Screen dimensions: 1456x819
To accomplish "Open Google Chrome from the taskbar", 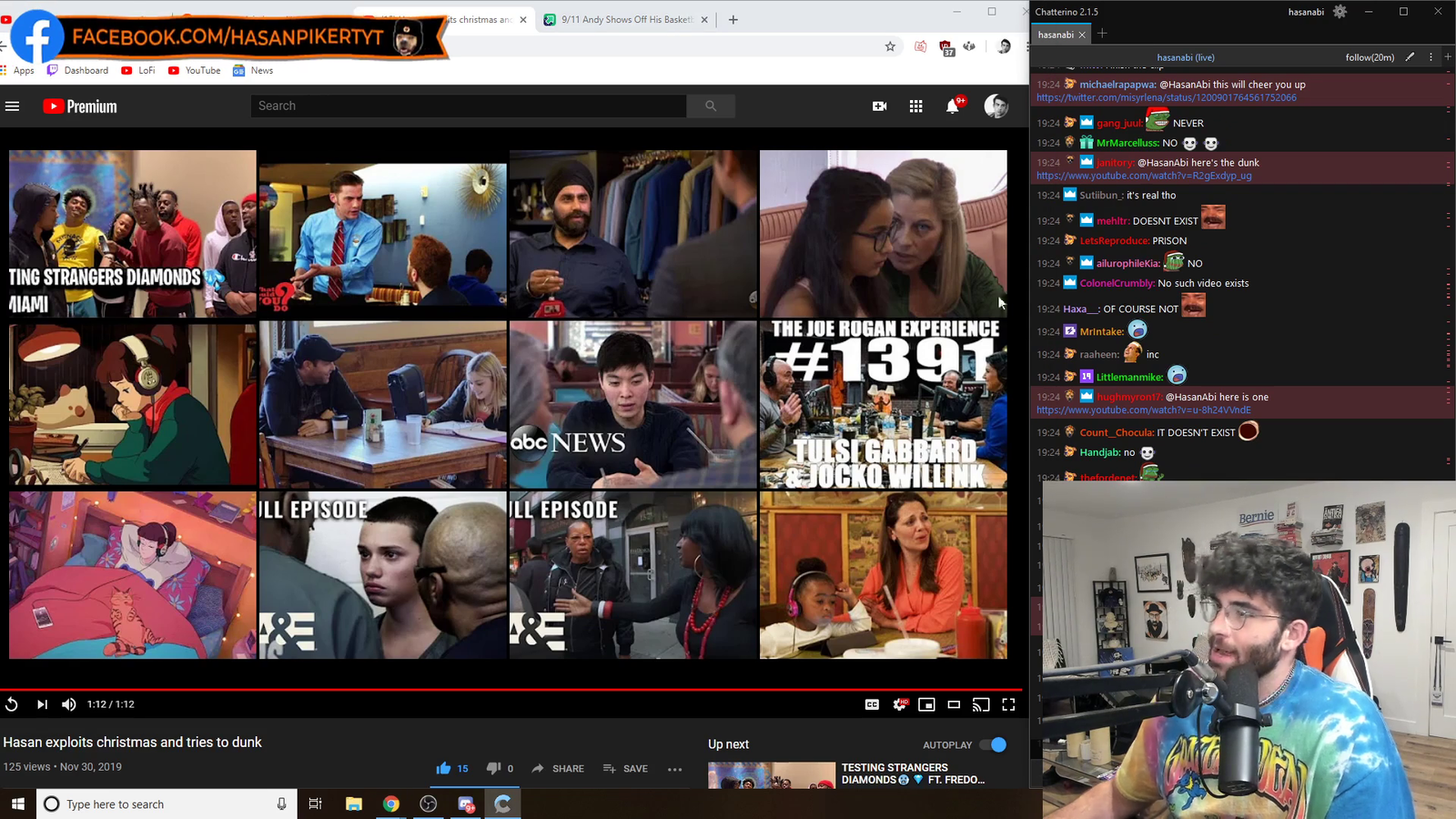I will pyautogui.click(x=391, y=804).
